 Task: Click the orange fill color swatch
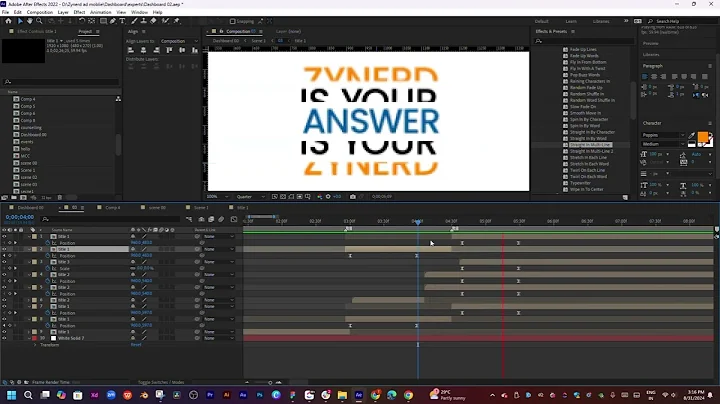(703, 136)
